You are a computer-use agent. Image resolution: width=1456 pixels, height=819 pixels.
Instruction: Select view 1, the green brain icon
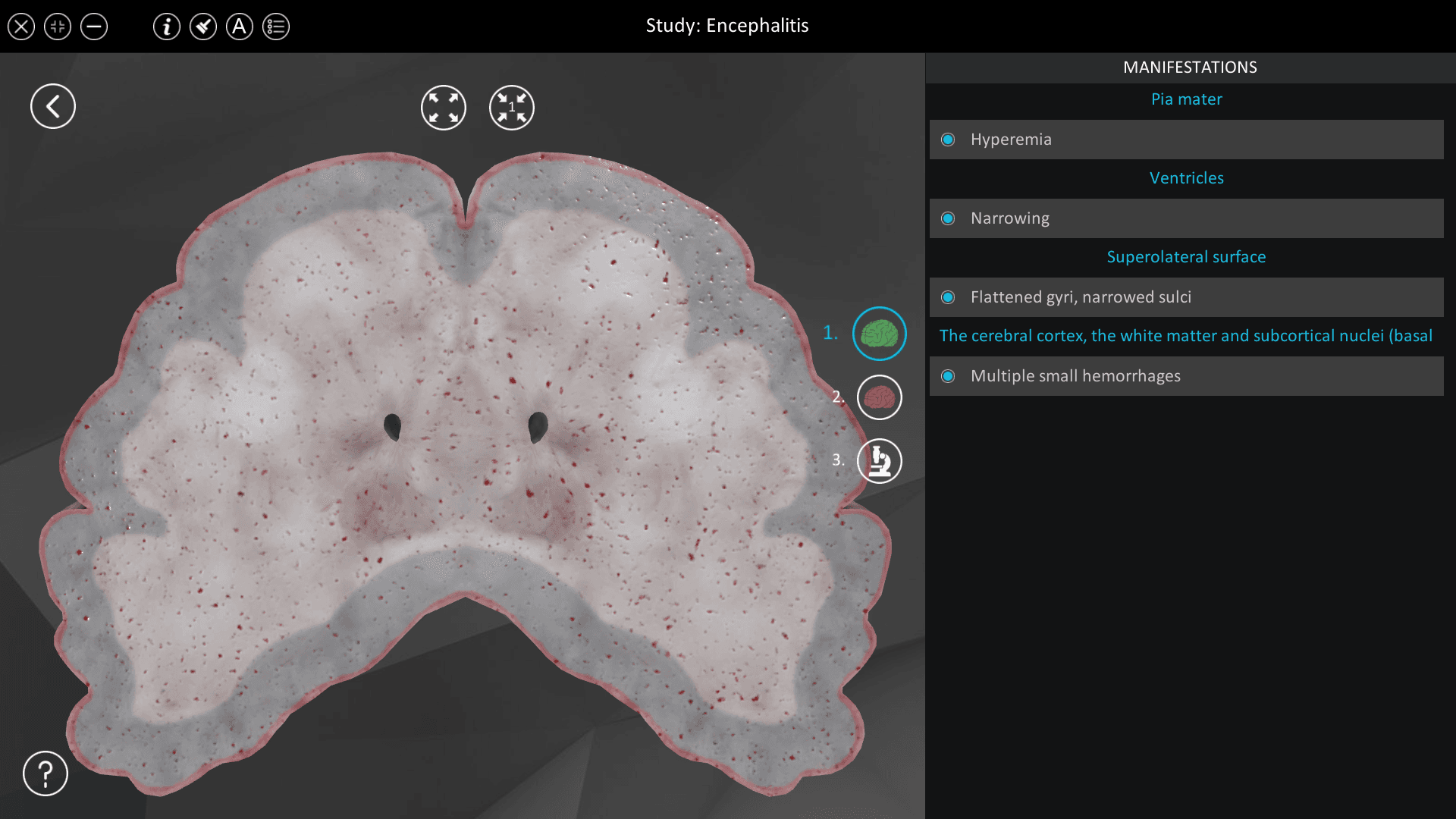point(880,334)
